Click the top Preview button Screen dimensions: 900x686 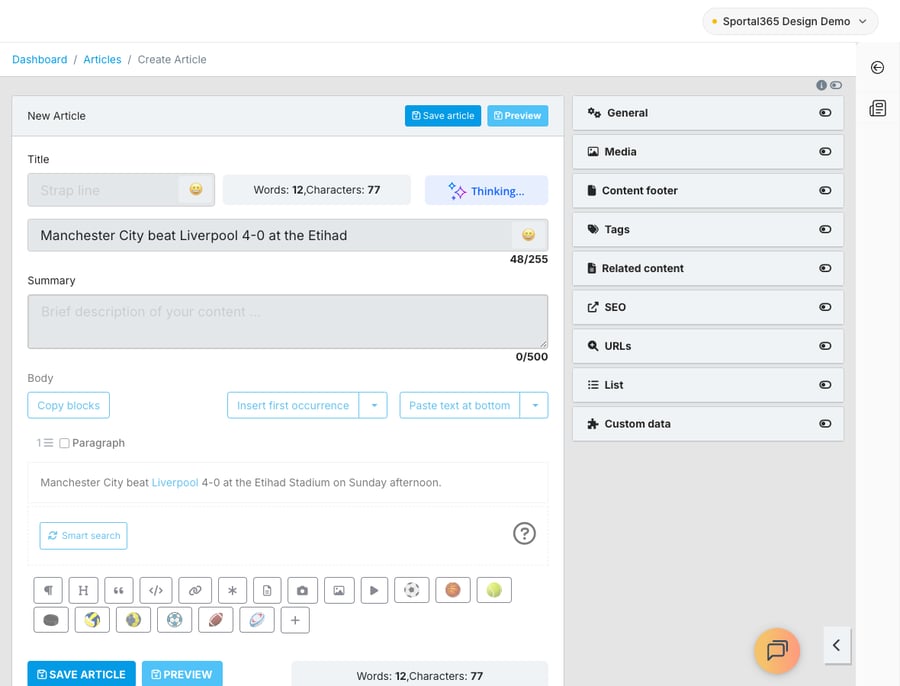518,115
